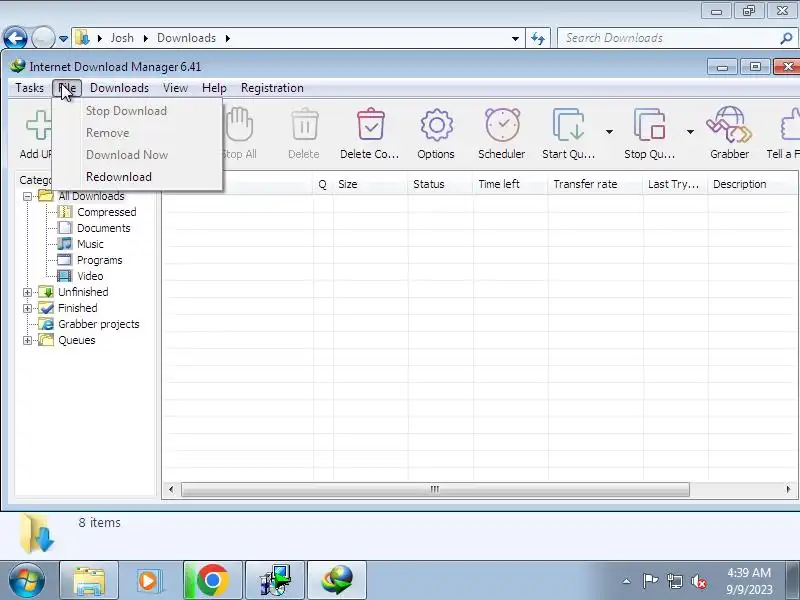Open Windows Media Player taskbar icon
The height and width of the screenshot is (600, 800).
pyautogui.click(x=148, y=580)
